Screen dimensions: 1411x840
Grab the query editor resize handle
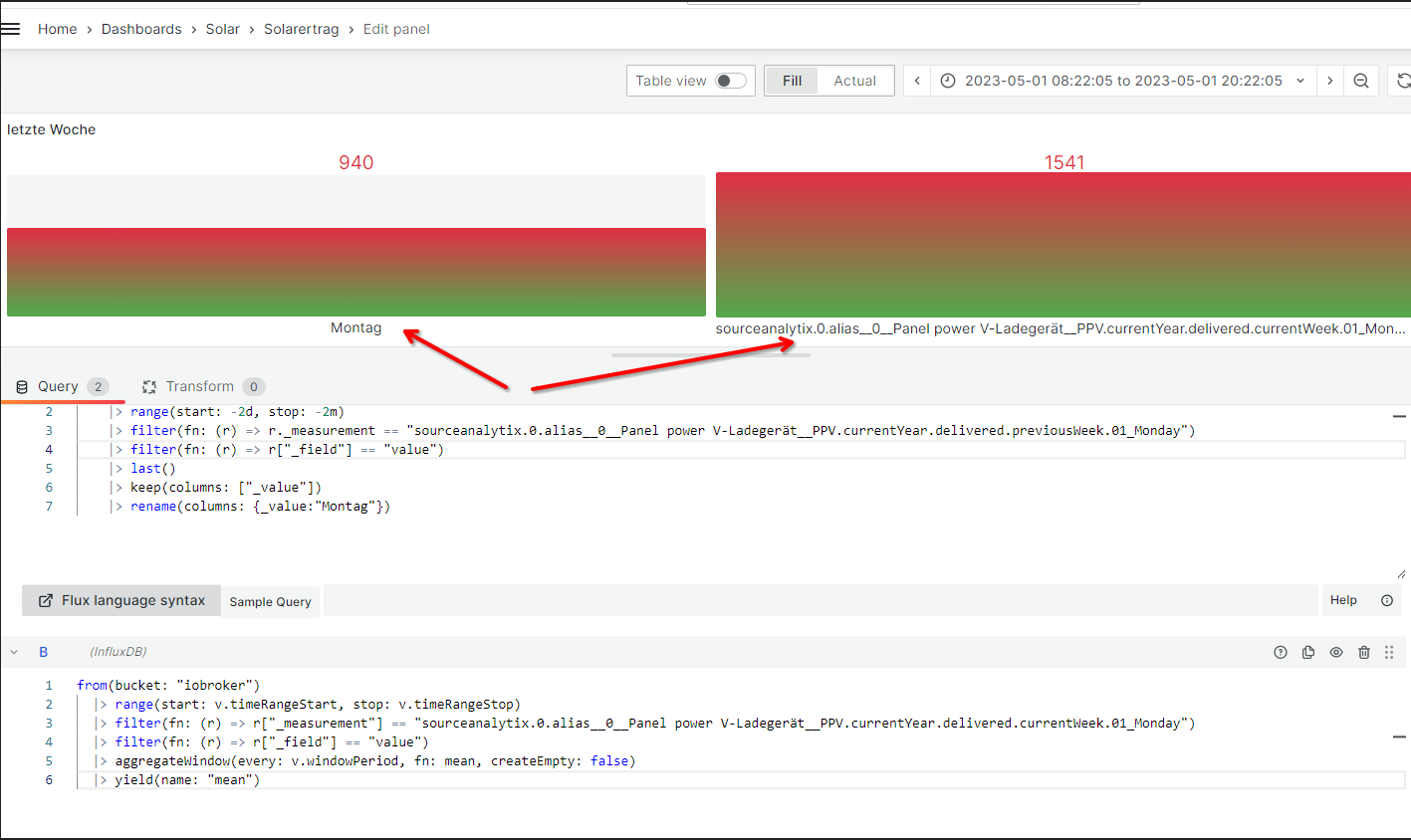click(1401, 573)
